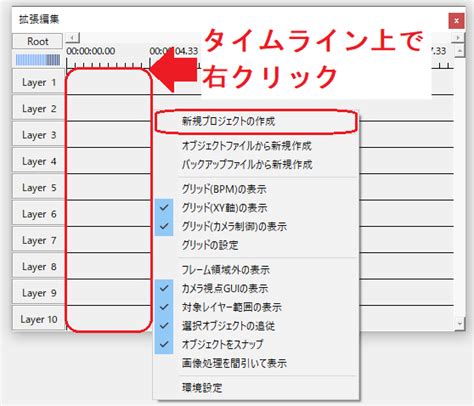474x406 pixels.
Task: Click the Layer 1 header button
Action: [39, 82]
